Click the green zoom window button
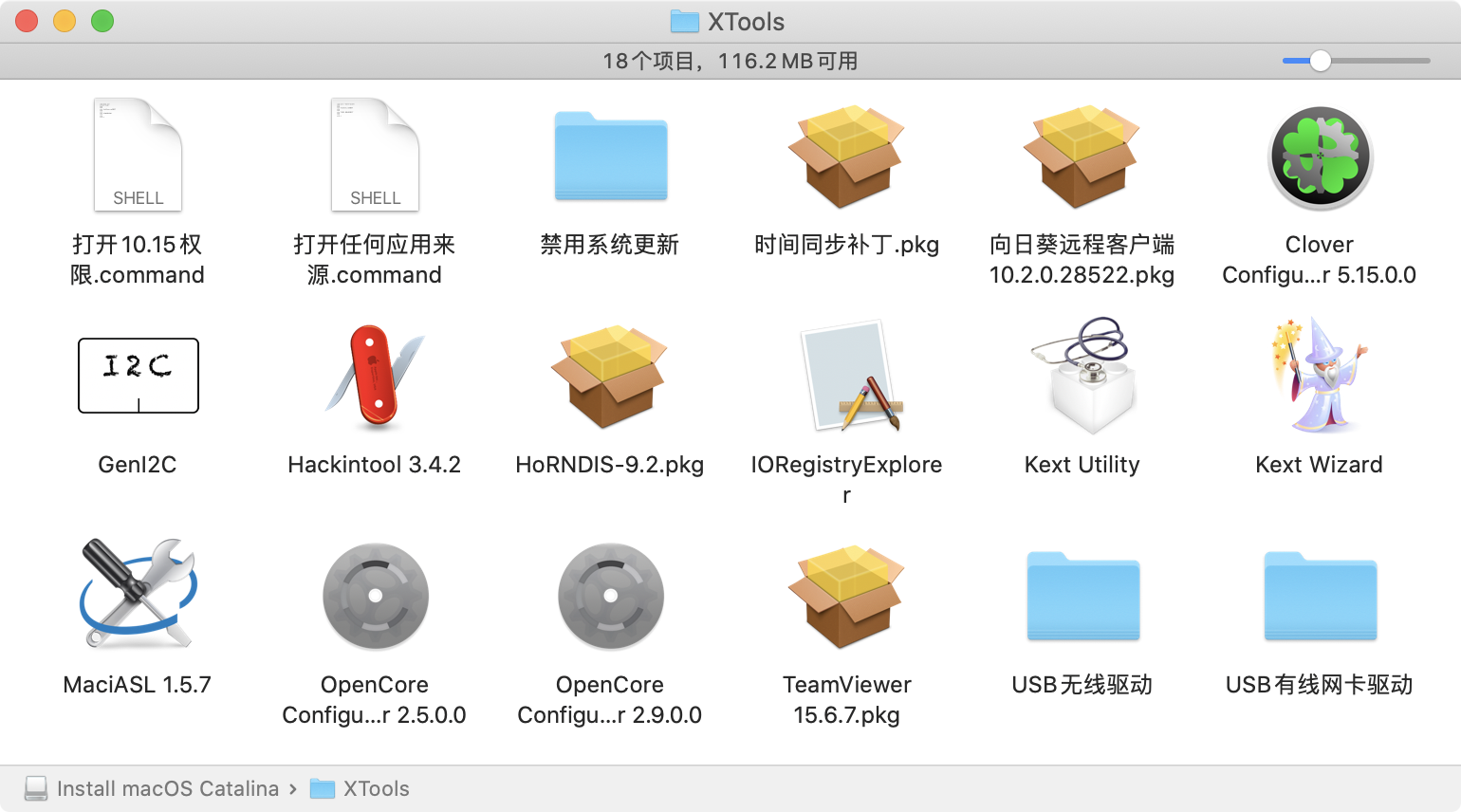The image size is (1461, 812). click(102, 21)
